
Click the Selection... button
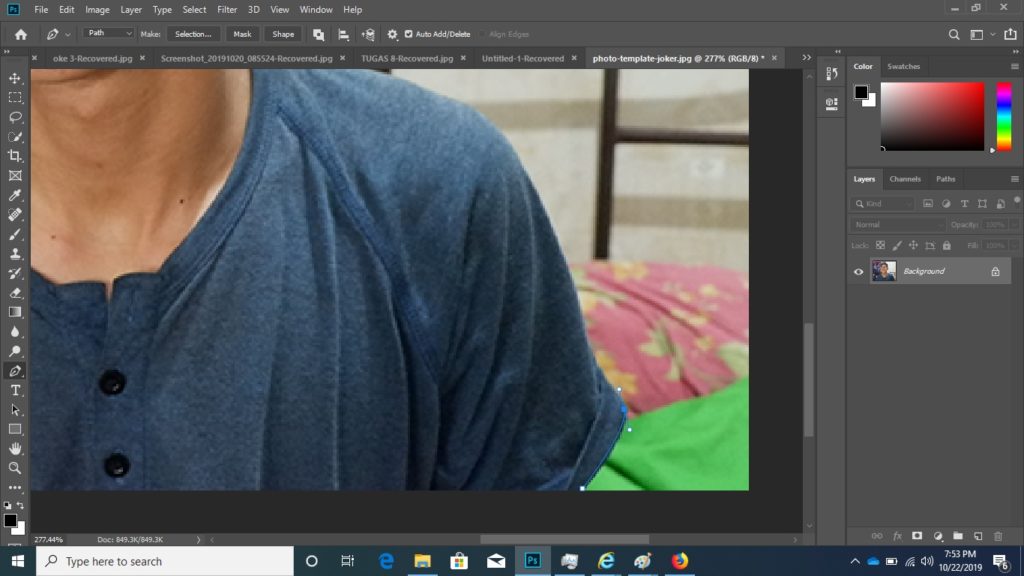coord(193,34)
